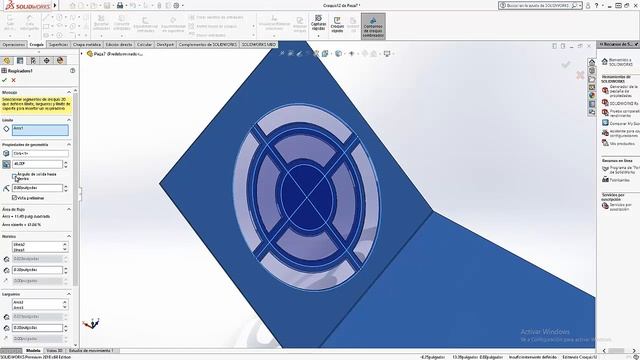
Task: Click the SOLIDWORKS help search box
Action: pyautogui.click(x=540, y=5)
